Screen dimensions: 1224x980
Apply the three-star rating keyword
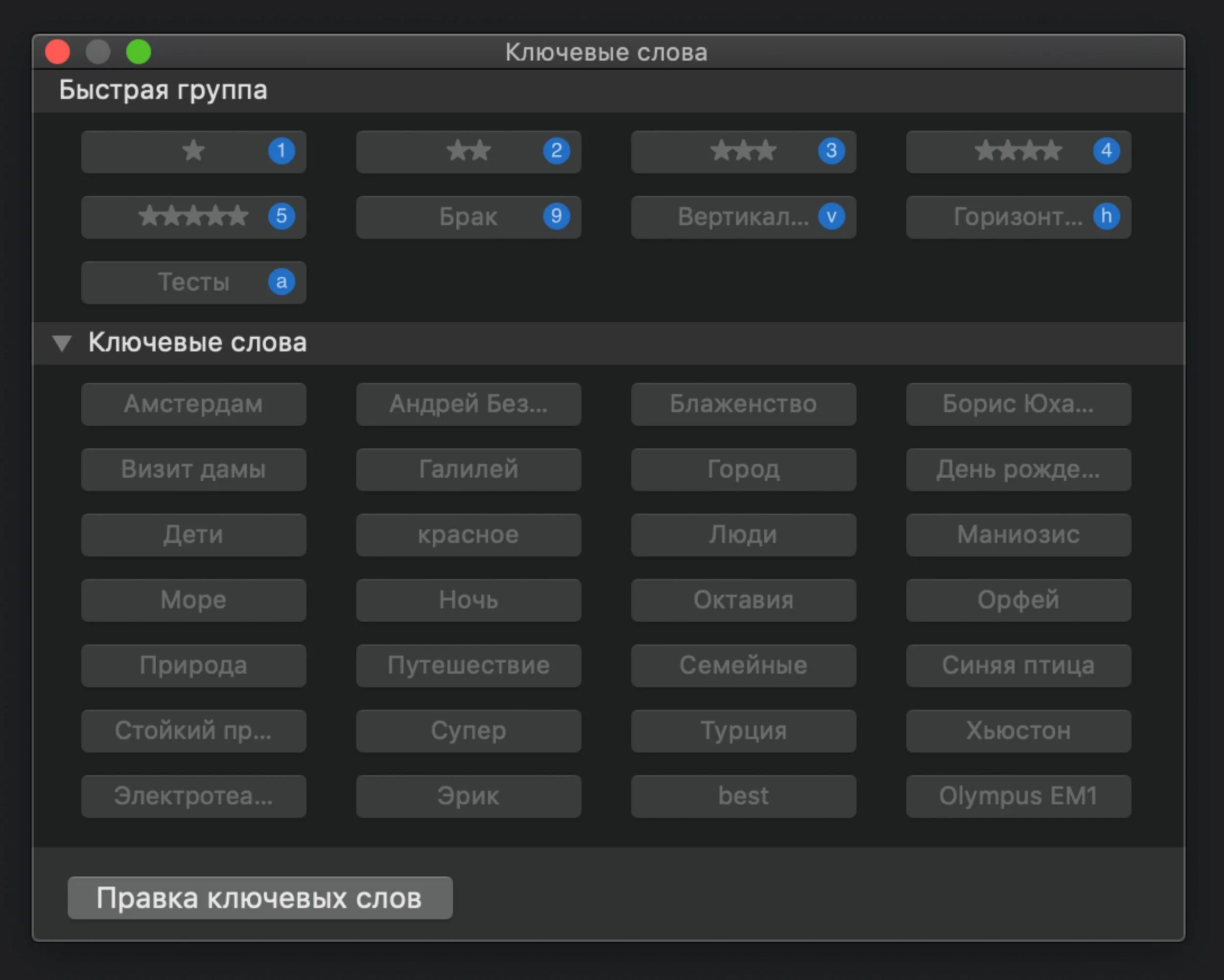point(743,152)
